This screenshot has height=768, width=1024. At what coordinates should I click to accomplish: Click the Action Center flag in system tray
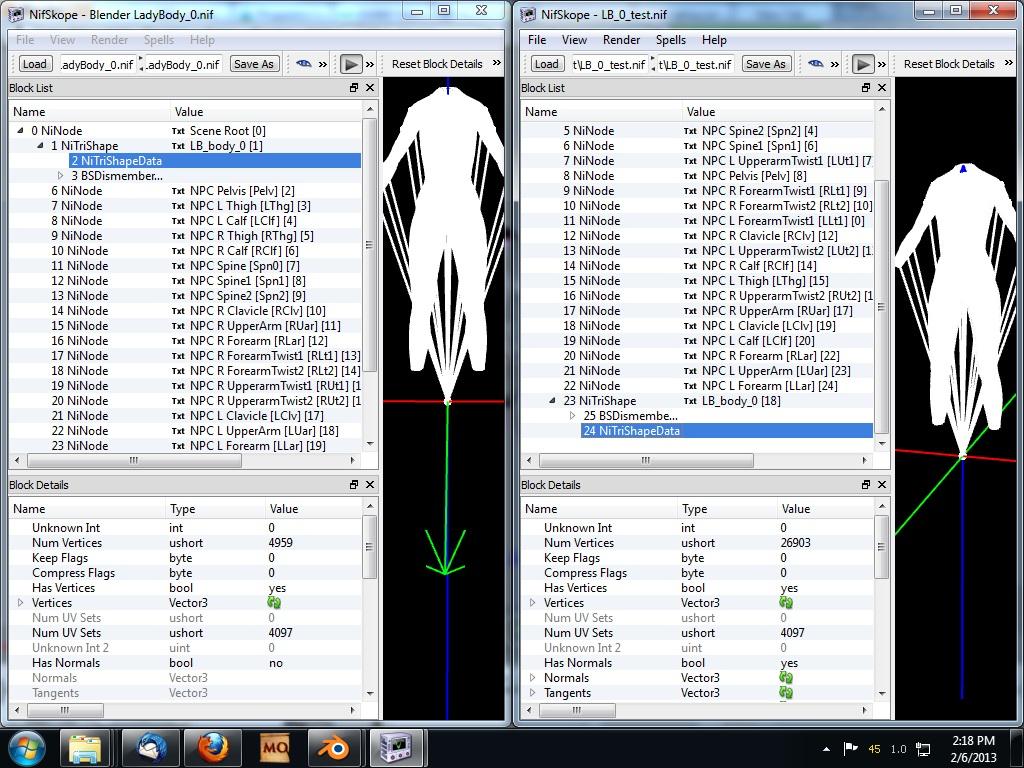(x=850, y=749)
